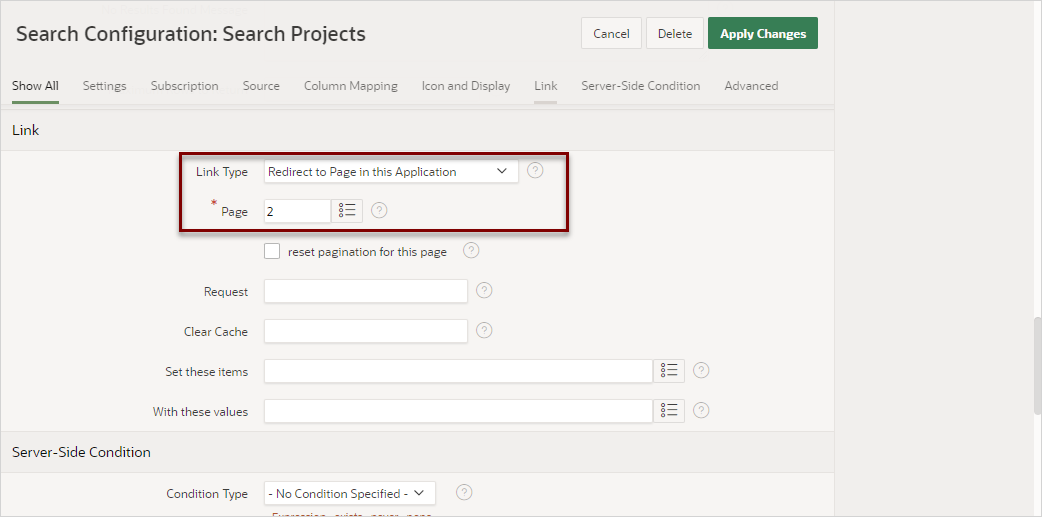Go to the Icon and Display tab
The image size is (1042, 517).
point(466,86)
